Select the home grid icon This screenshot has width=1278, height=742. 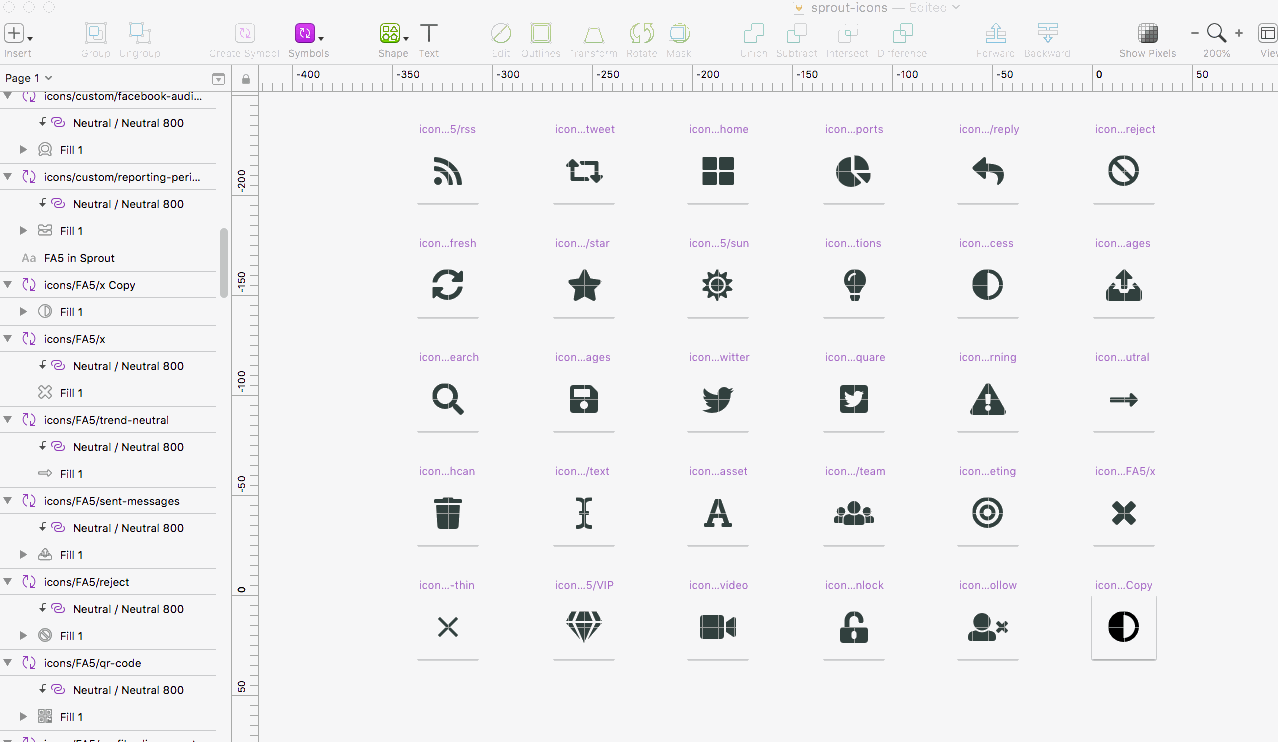[718, 171]
